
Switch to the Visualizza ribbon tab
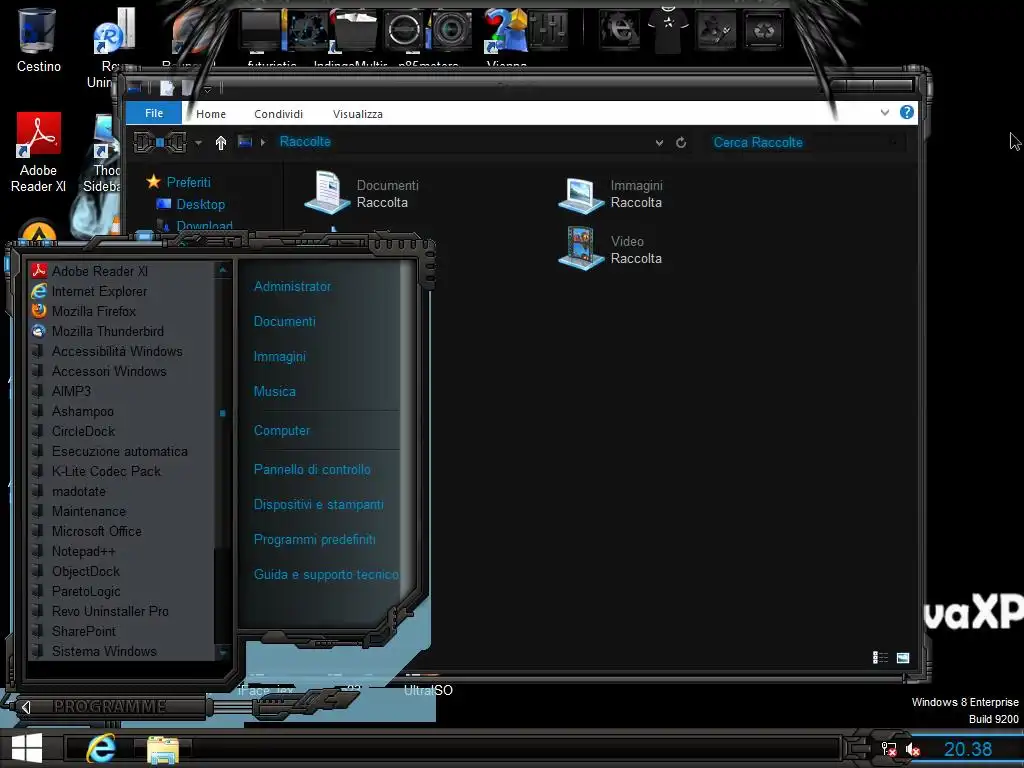[357, 114]
